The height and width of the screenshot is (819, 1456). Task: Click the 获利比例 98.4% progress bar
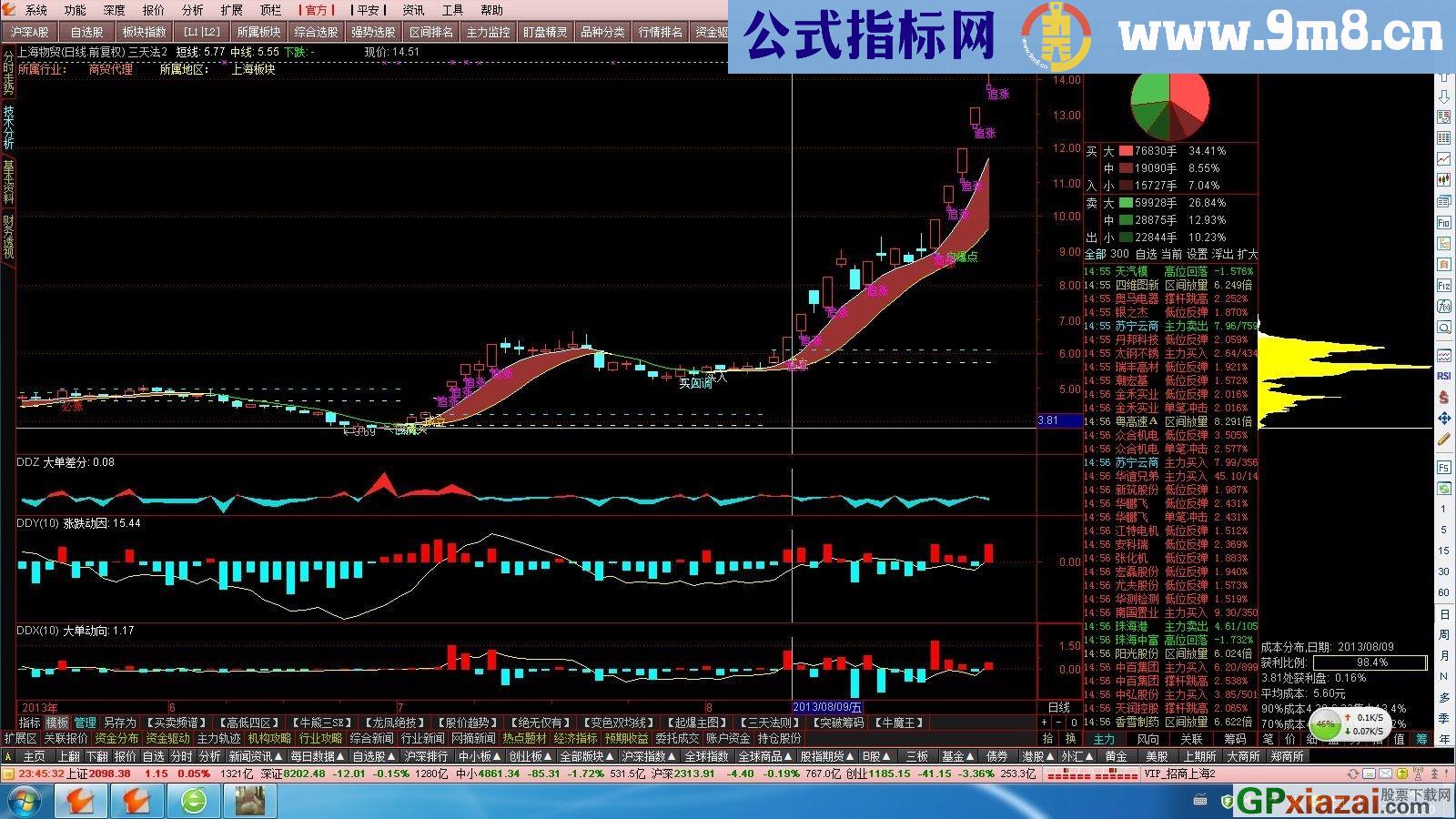tap(1370, 662)
